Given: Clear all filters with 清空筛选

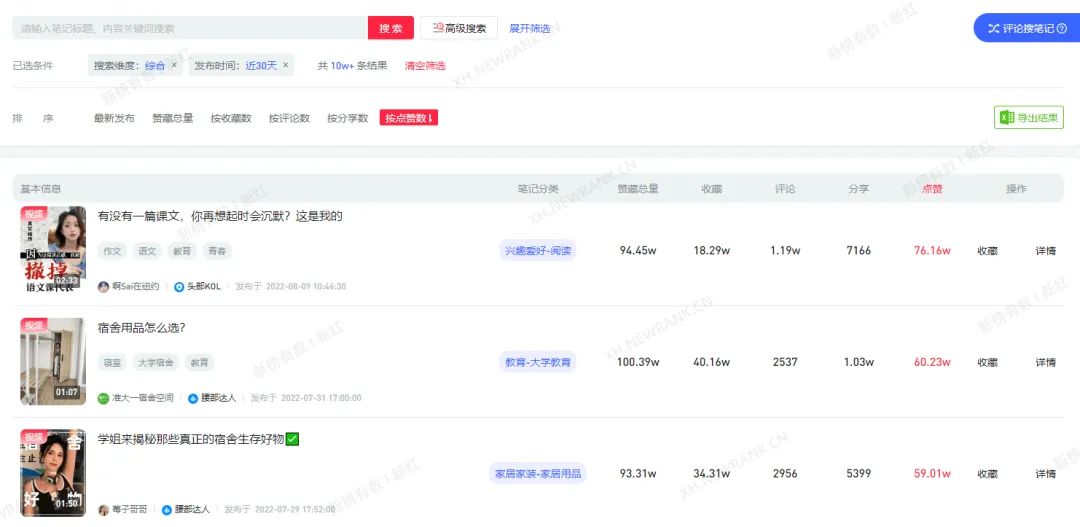Looking at the screenshot, I should pyautogui.click(x=425, y=66).
